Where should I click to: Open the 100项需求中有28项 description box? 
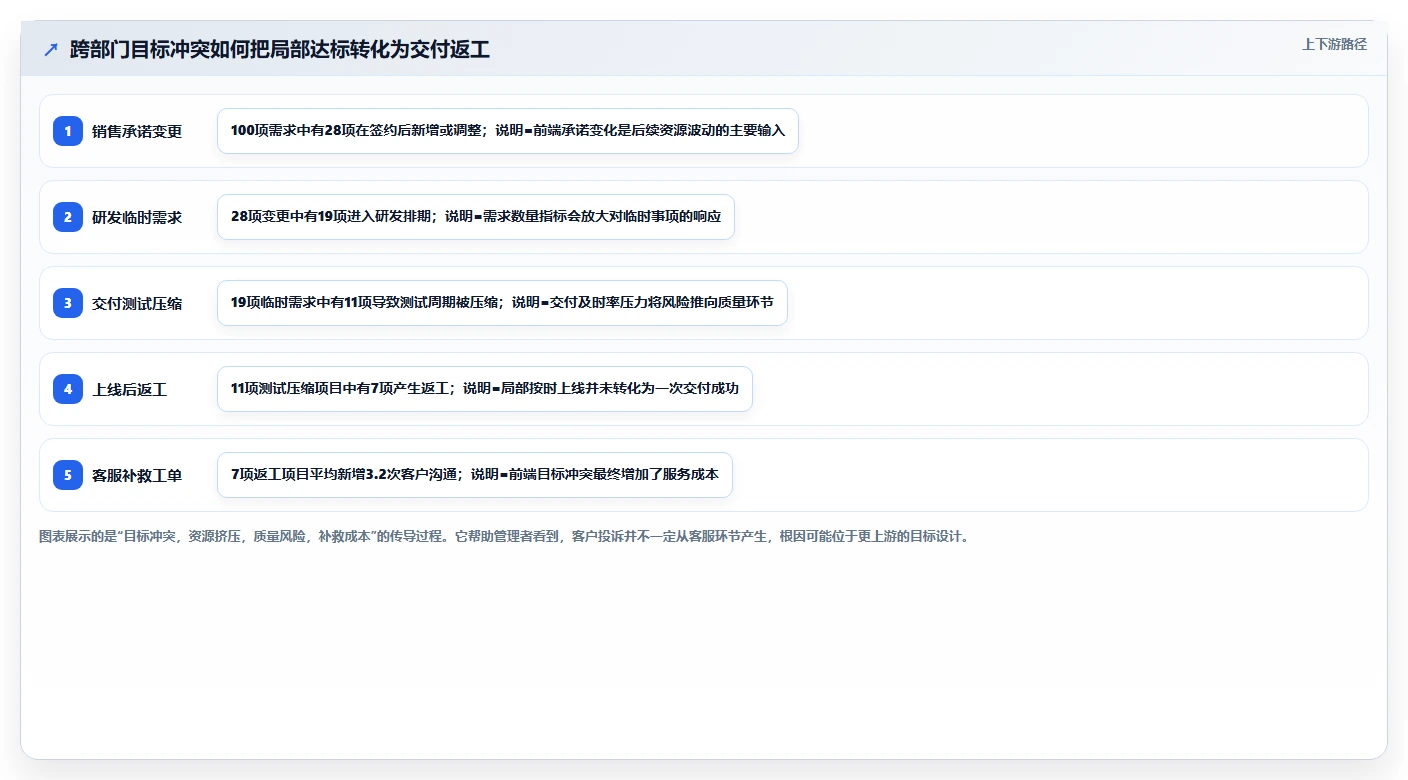(508, 131)
